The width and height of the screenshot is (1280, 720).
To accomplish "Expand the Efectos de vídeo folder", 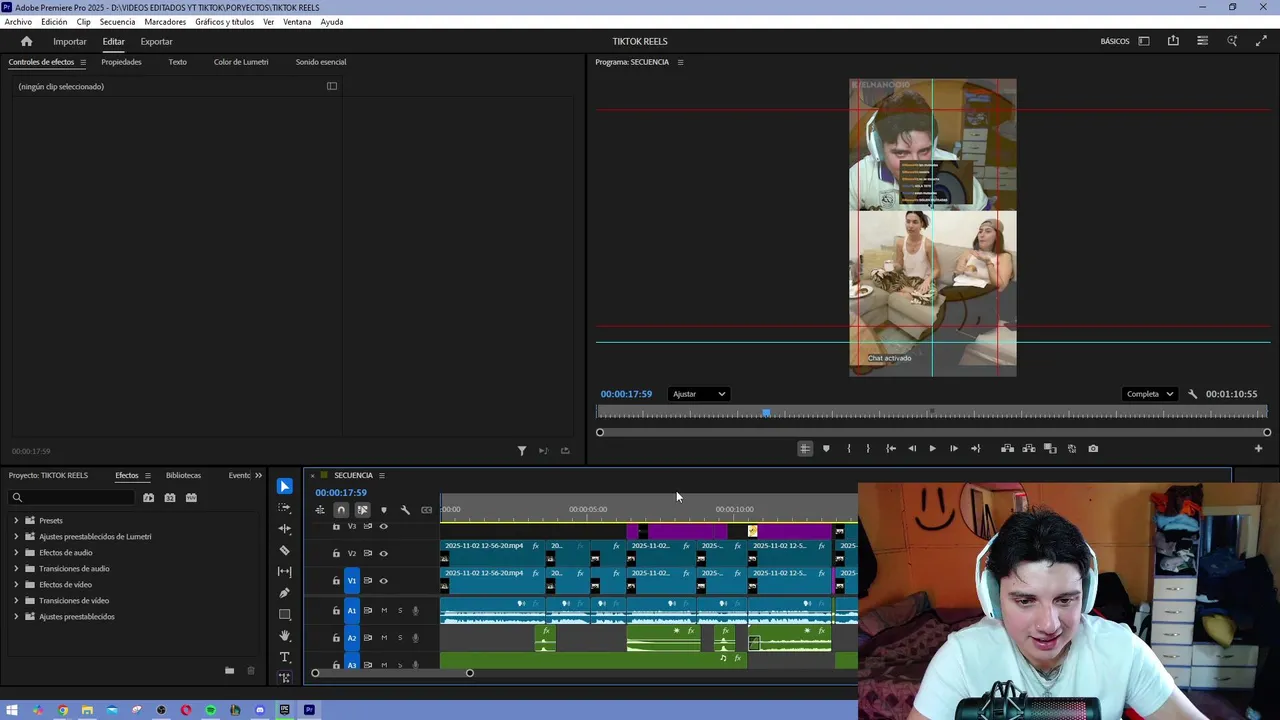I will [16, 585].
